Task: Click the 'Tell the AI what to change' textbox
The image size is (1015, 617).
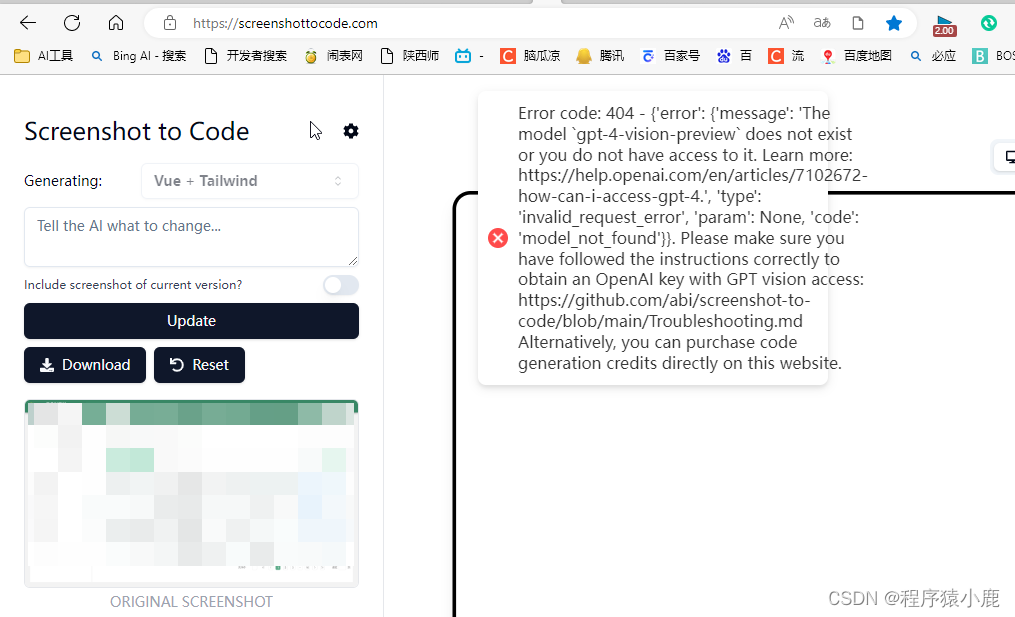Action: (192, 237)
